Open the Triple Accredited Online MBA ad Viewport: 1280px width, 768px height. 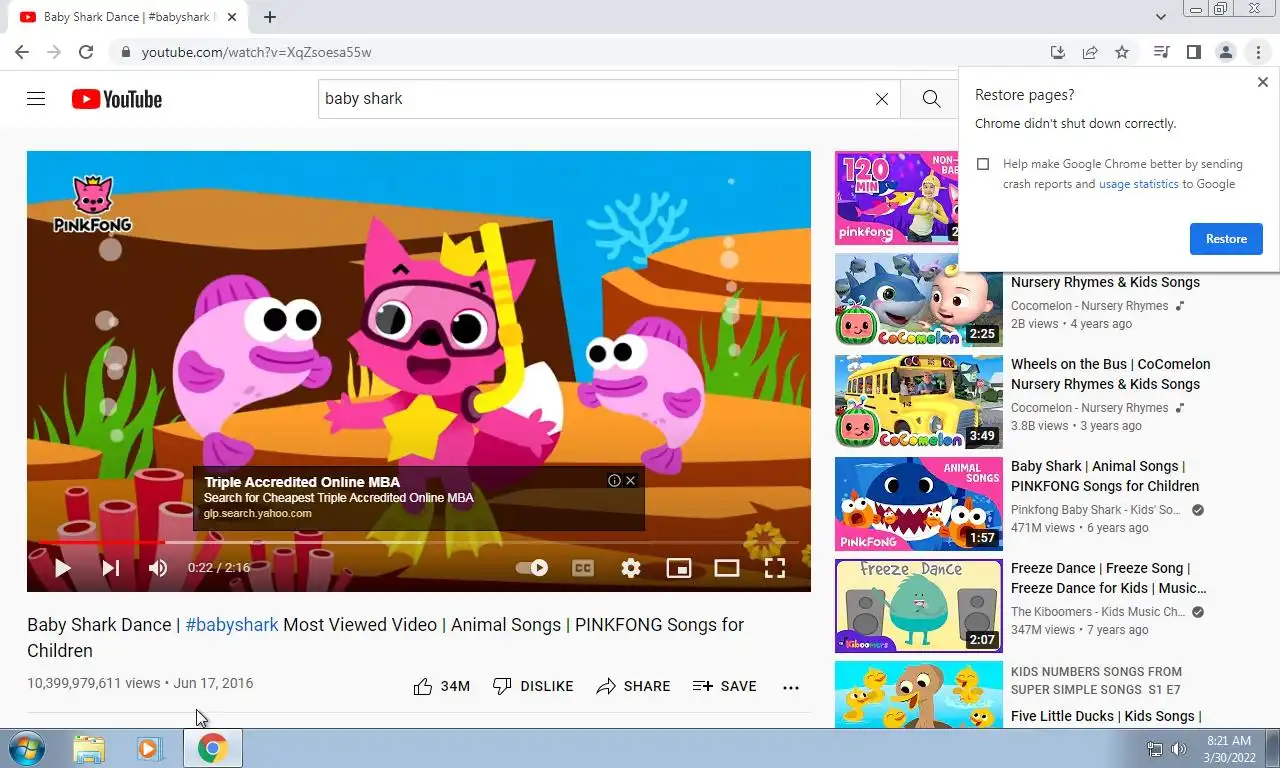[x=302, y=482]
